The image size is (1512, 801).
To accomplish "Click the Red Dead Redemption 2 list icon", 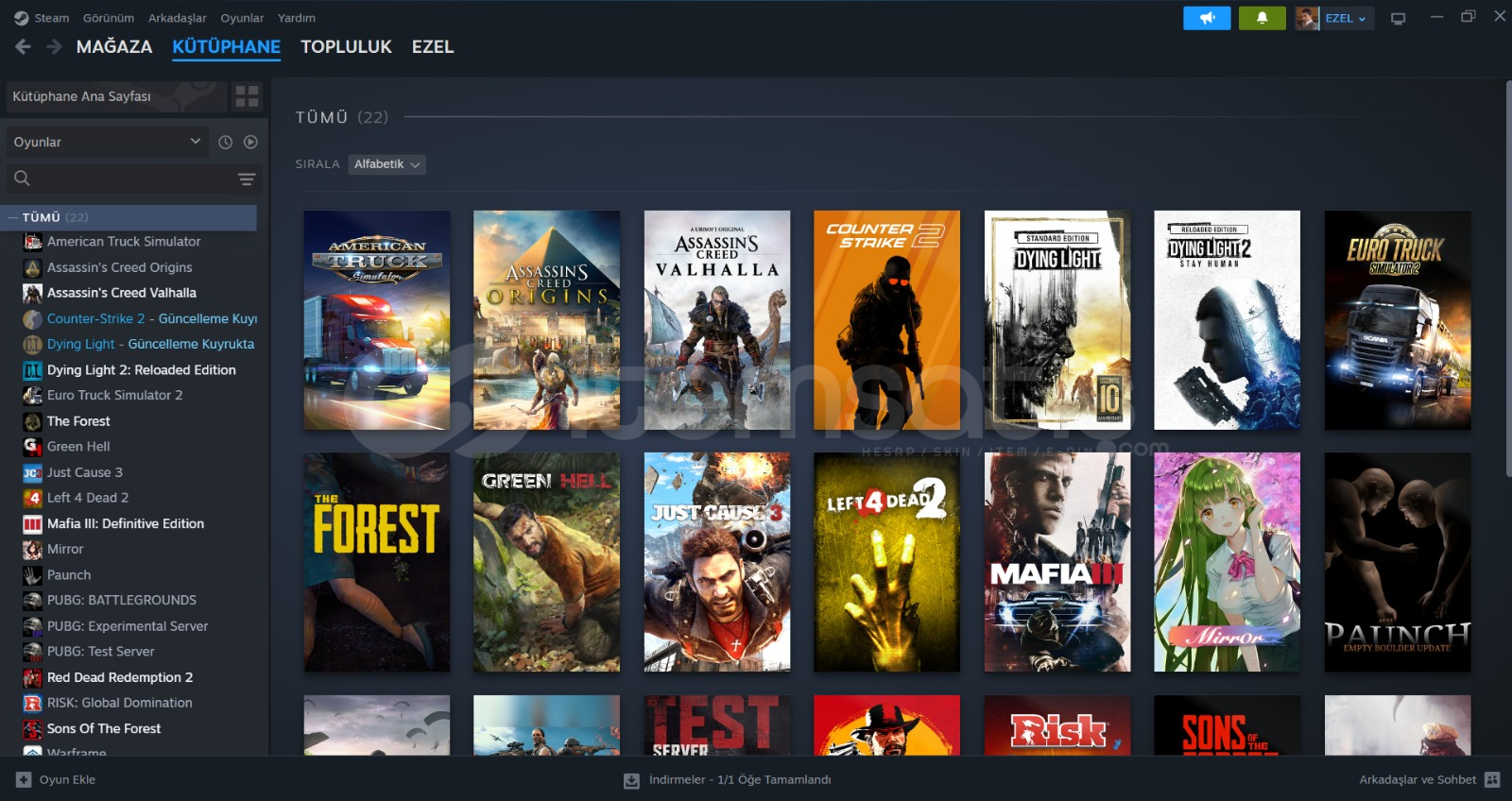I will coord(32,677).
